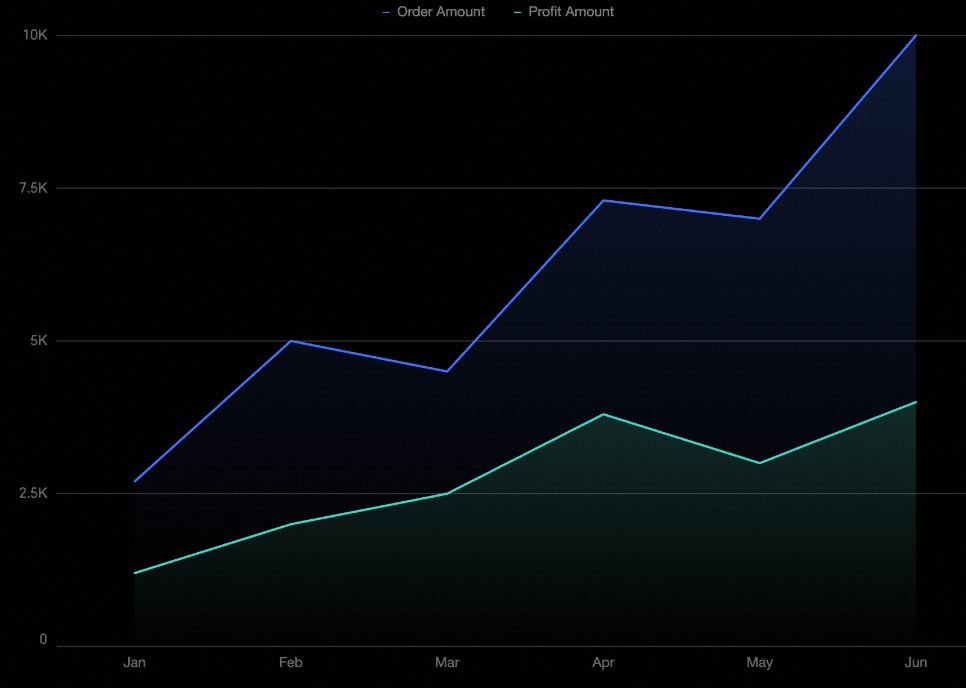Image resolution: width=966 pixels, height=688 pixels.
Task: Select the May x-axis label
Action: pos(760,663)
